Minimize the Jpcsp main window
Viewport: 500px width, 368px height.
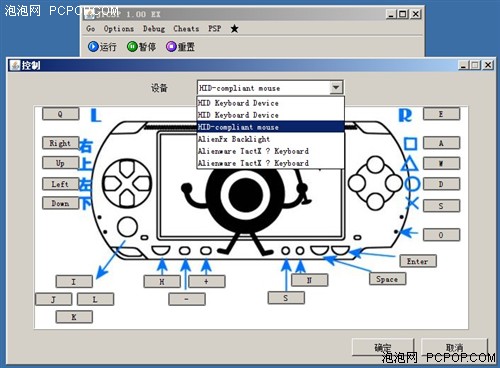[391, 14]
